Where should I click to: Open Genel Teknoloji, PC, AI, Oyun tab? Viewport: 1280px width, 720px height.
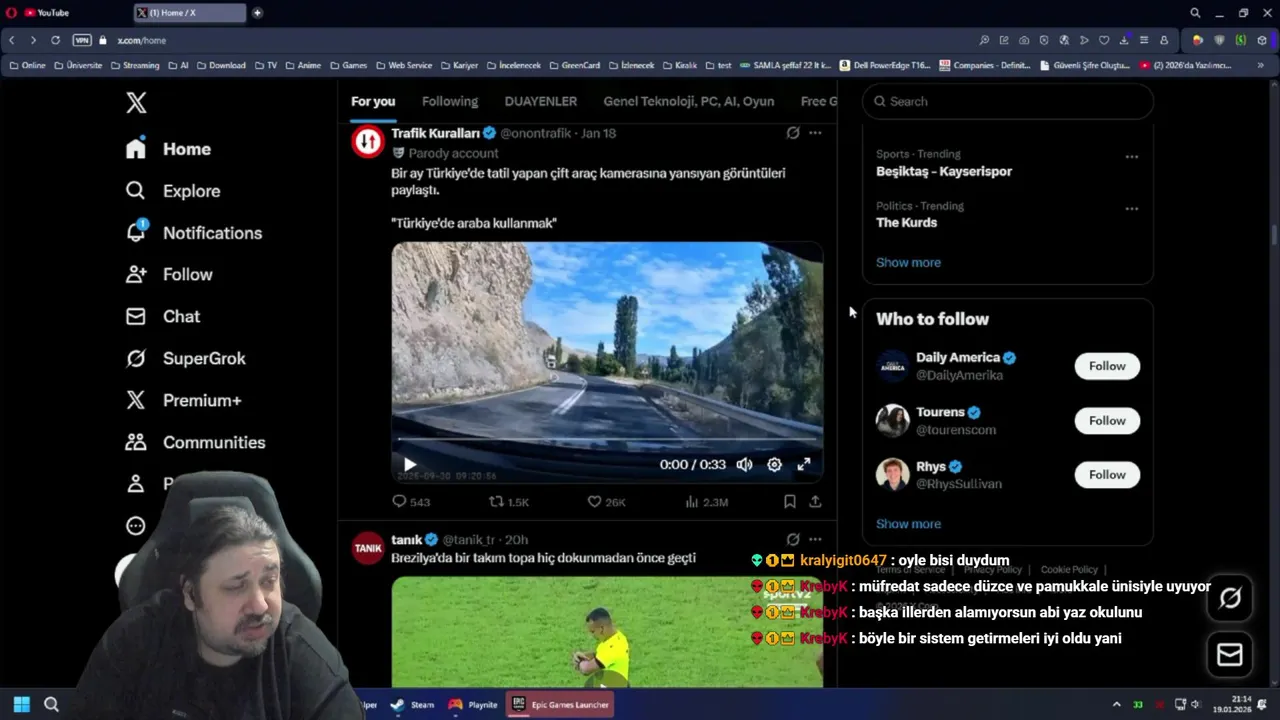[x=689, y=101]
